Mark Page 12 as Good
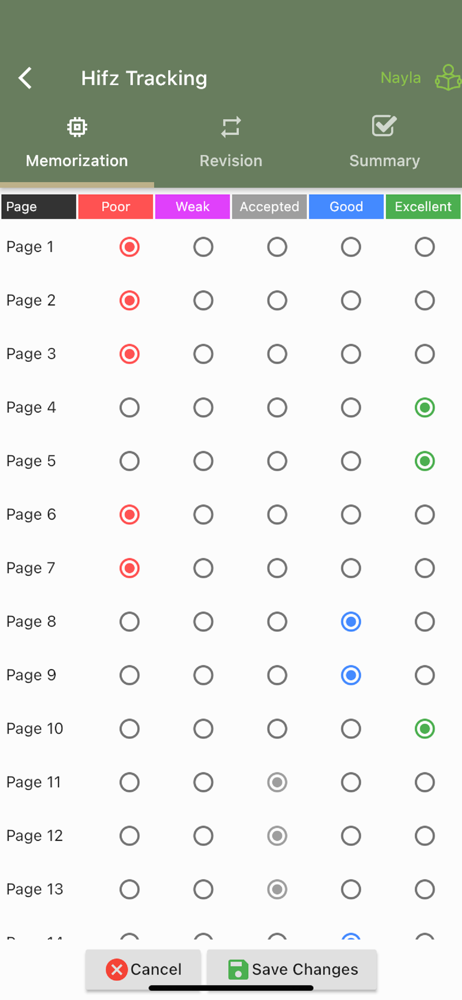462x1000 pixels. pos(351,836)
